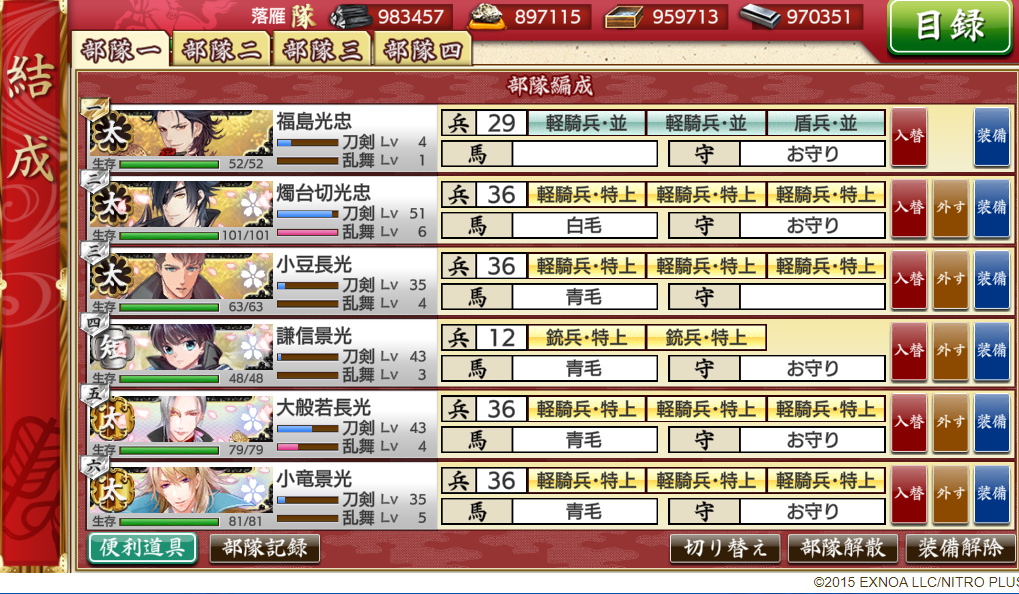Click the coolant box resource icon
This screenshot has height=594, width=1019.
624,17
